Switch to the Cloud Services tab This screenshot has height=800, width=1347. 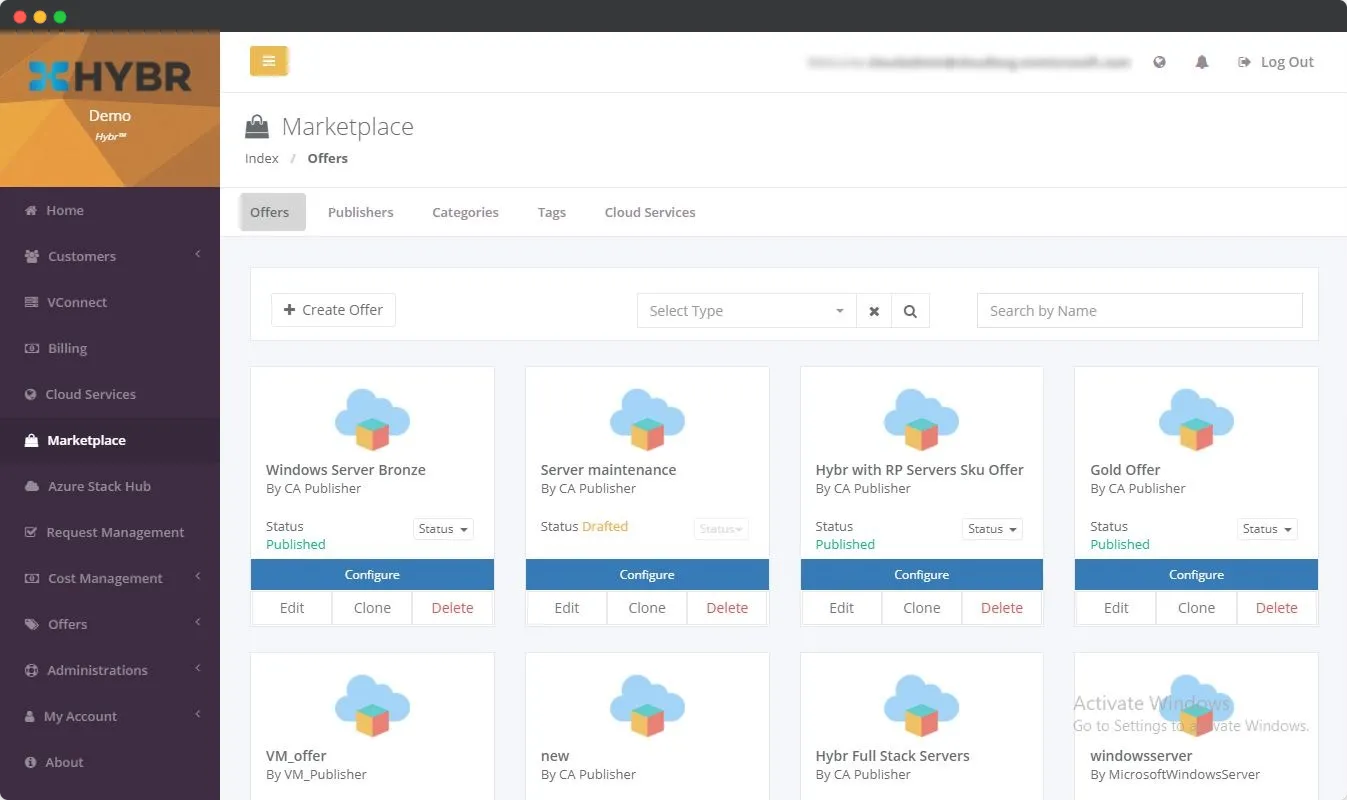[x=650, y=212]
